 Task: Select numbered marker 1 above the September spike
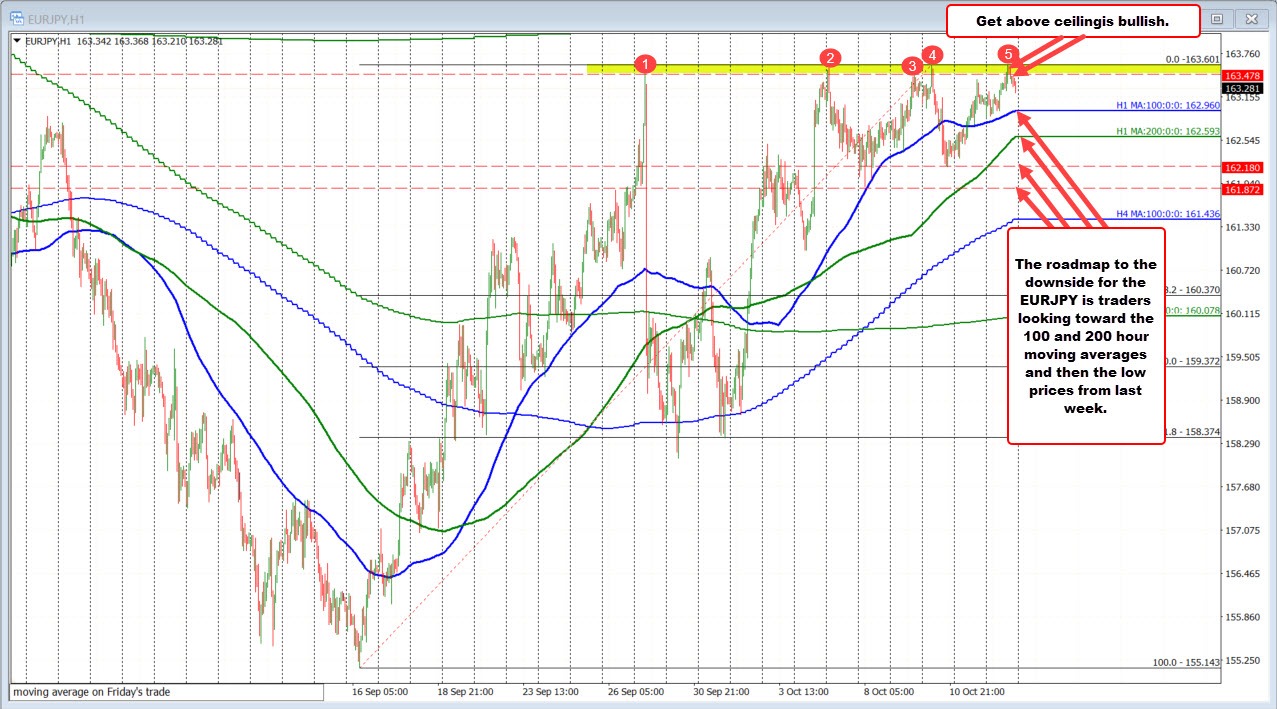(x=645, y=64)
